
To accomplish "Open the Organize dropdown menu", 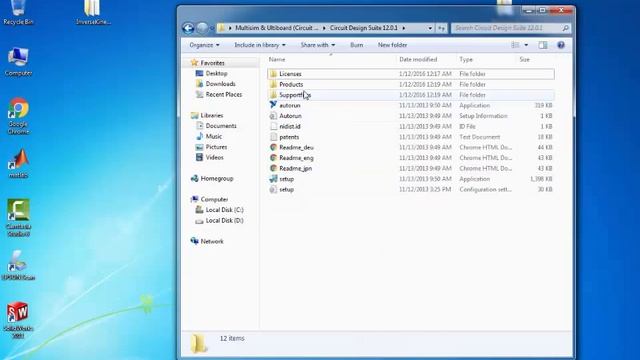I will (x=204, y=45).
